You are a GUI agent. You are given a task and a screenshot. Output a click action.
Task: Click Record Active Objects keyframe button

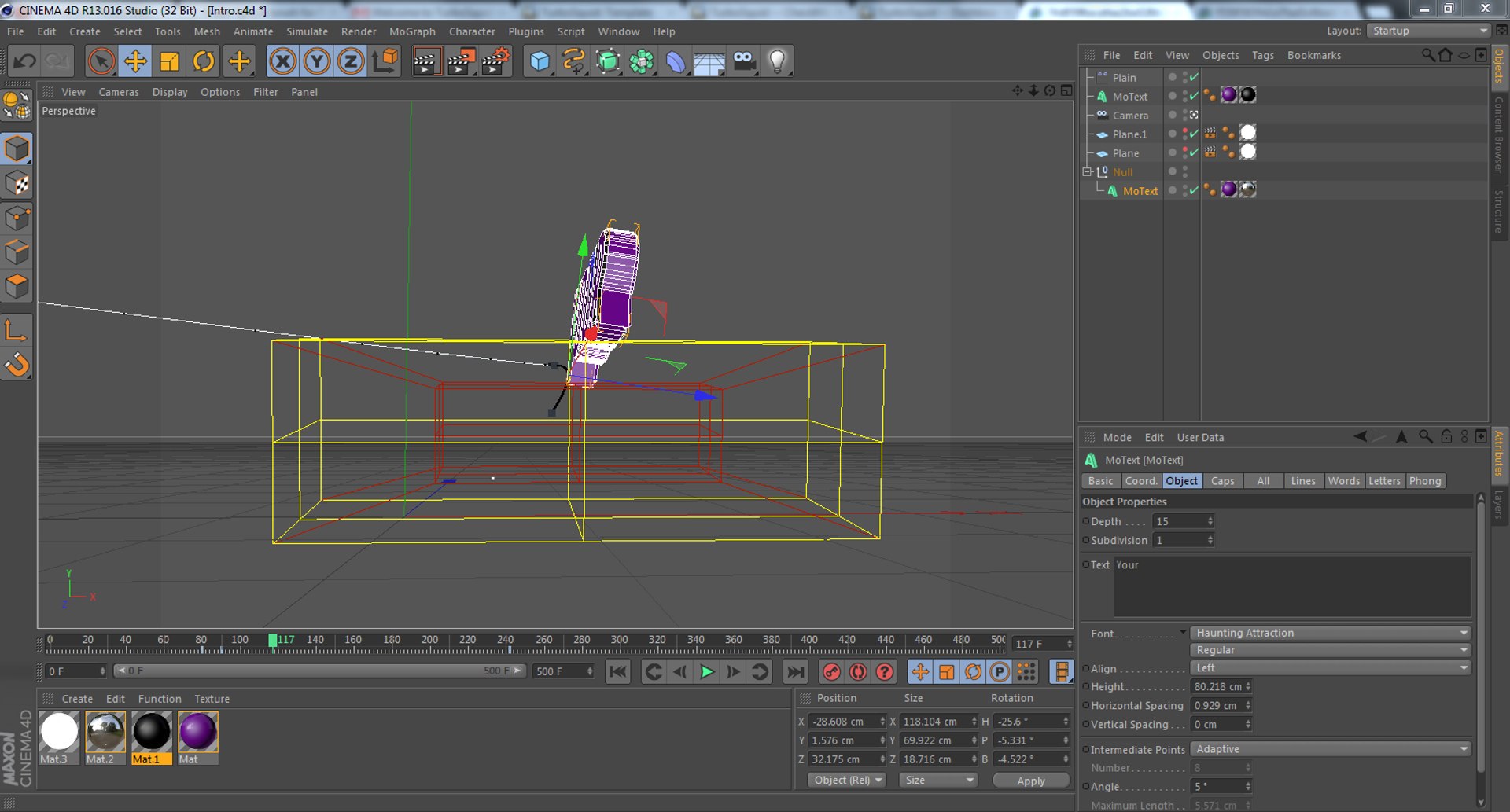pyautogui.click(x=831, y=672)
